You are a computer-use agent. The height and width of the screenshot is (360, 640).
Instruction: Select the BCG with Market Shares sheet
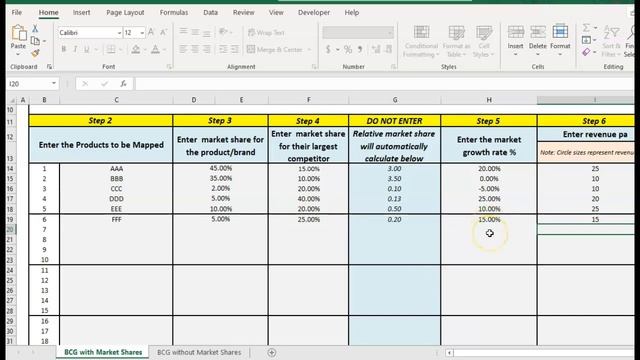[103, 352]
